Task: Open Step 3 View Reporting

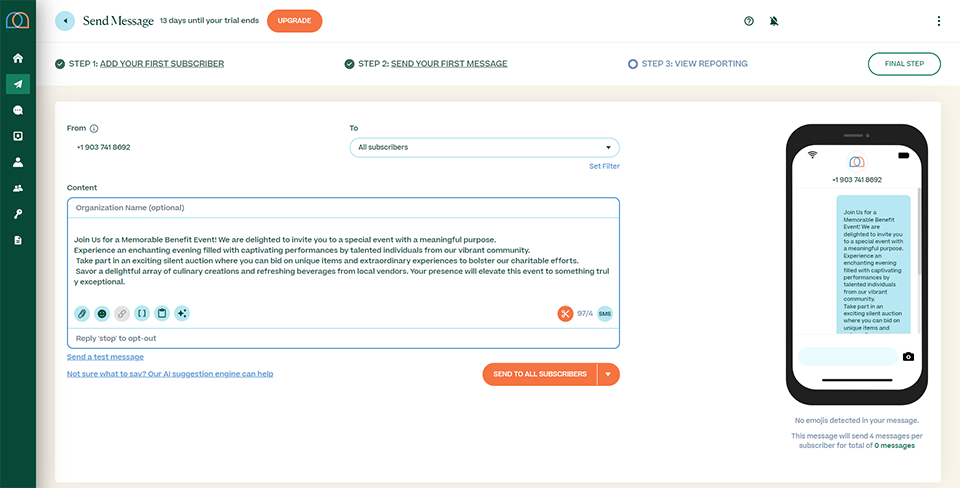Action: [688, 64]
